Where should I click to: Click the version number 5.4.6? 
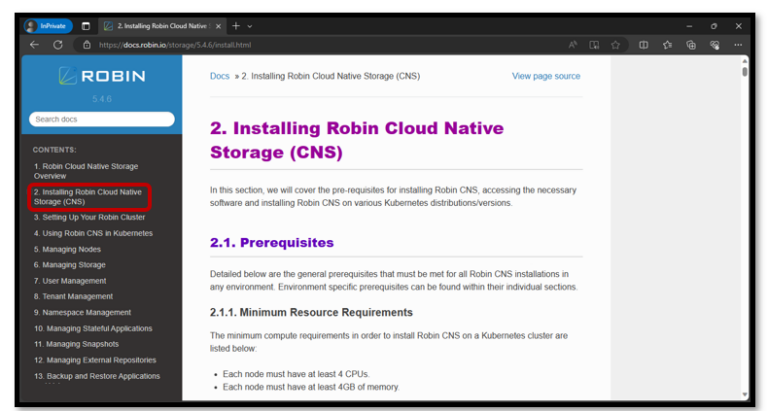102,99
